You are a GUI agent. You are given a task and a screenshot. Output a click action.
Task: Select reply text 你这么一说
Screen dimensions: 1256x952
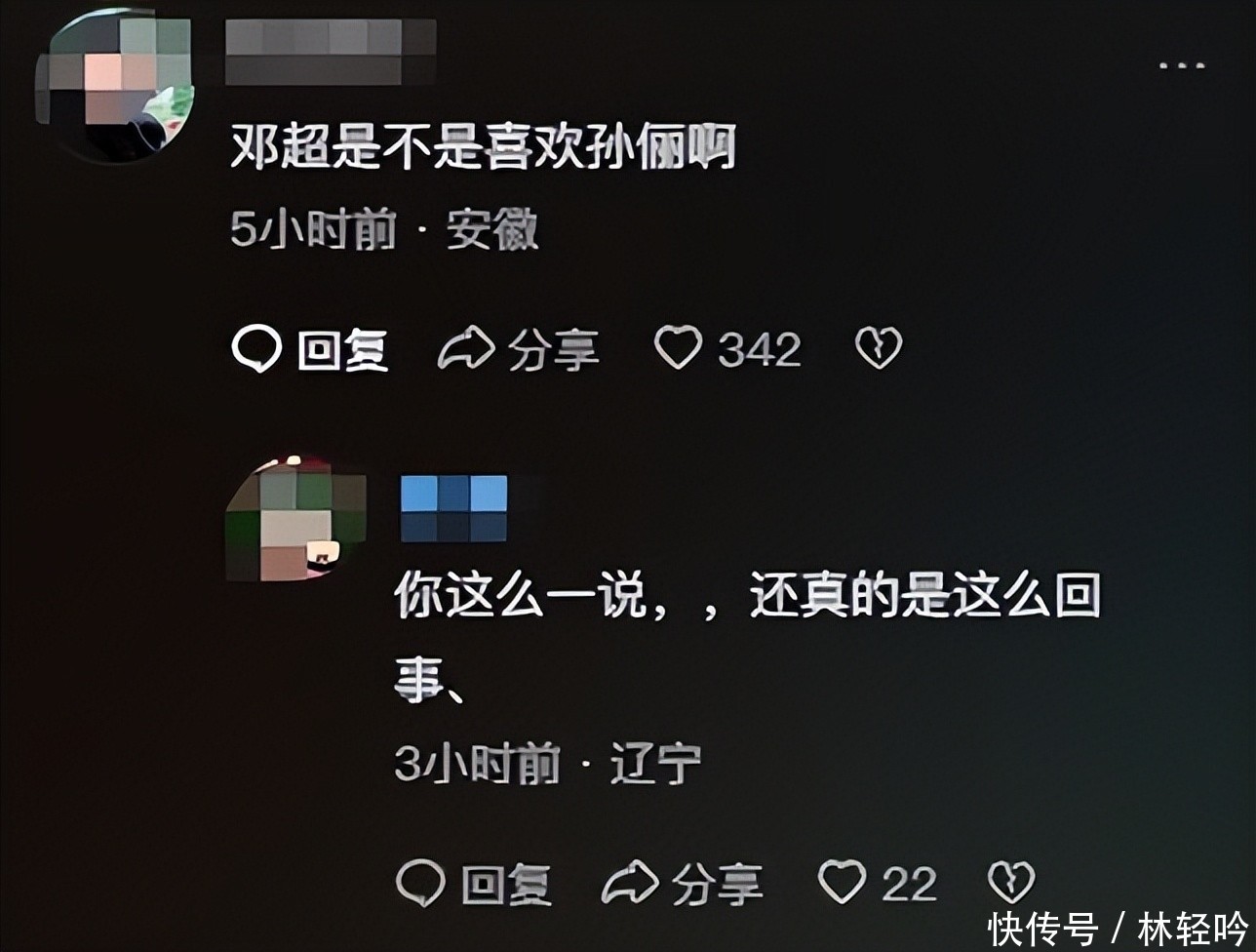[521, 596]
